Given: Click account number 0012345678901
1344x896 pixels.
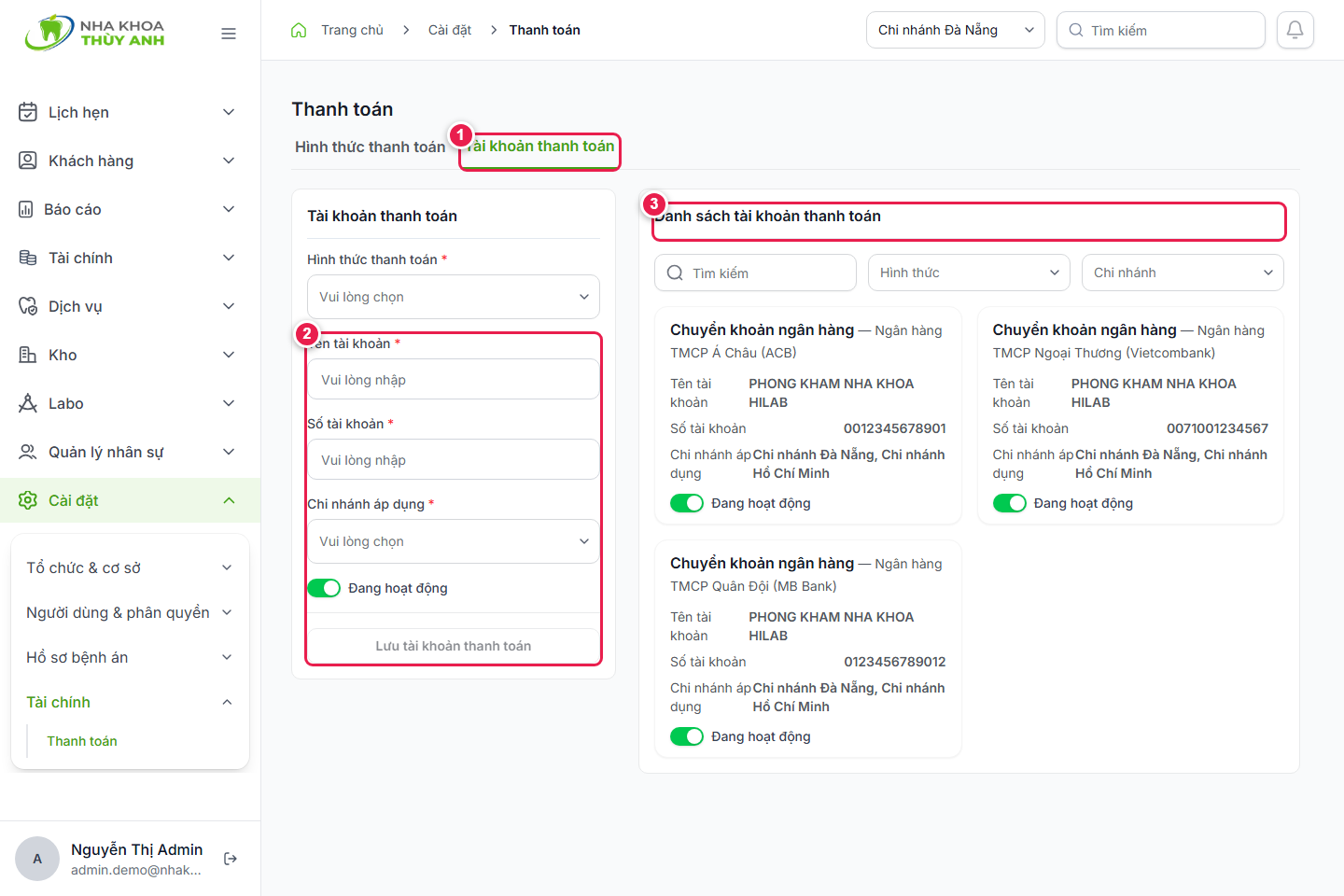Looking at the screenshot, I should click(x=895, y=428).
